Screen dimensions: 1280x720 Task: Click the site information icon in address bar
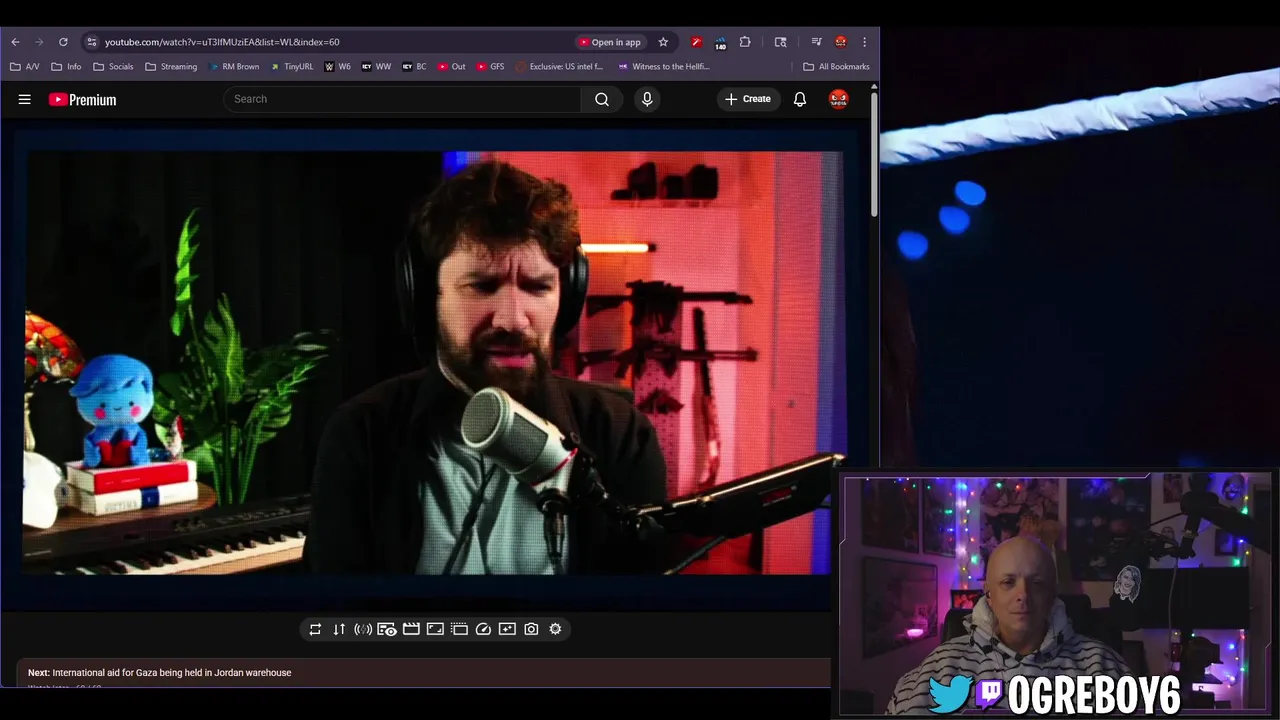tap(91, 42)
